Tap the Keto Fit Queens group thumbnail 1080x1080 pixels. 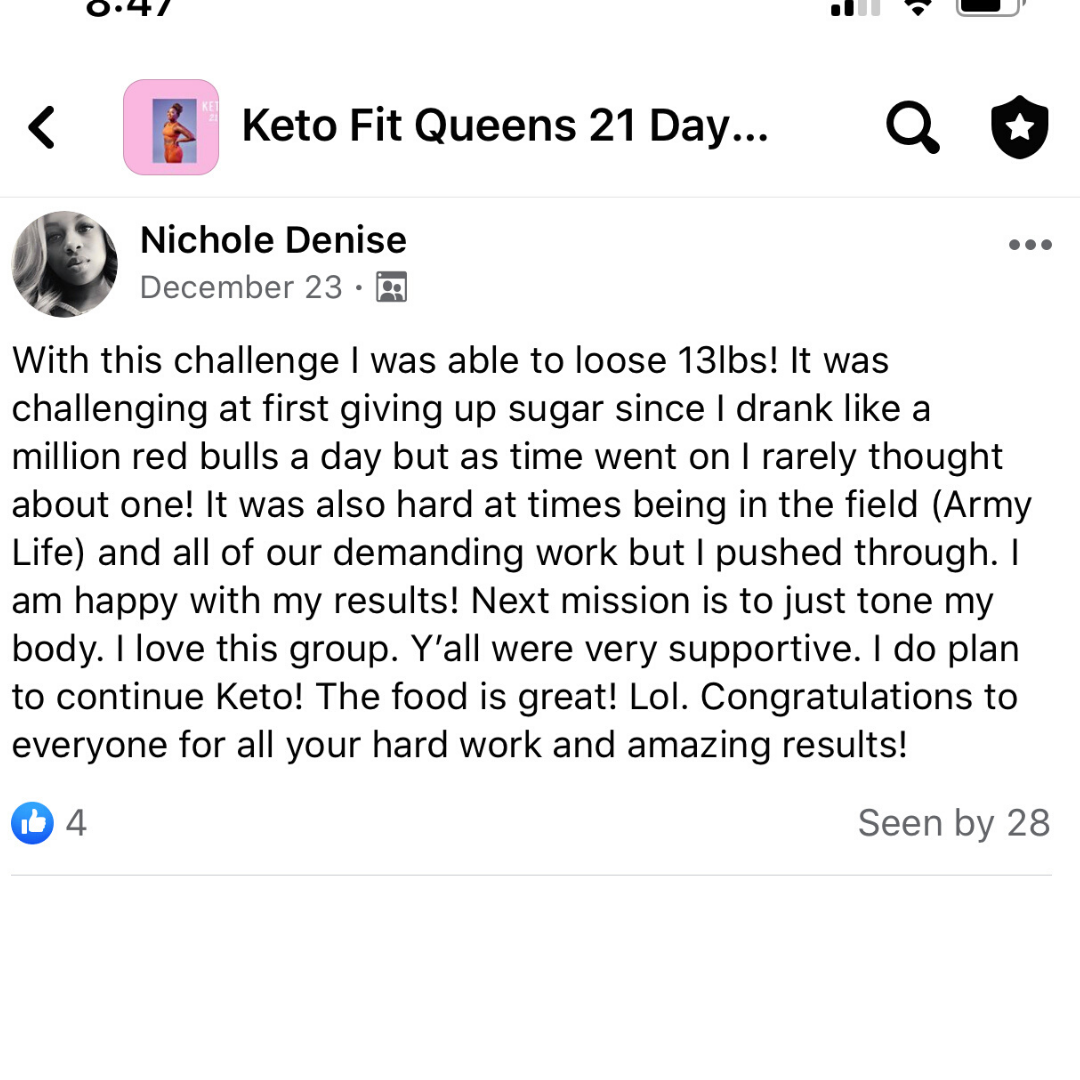[x=171, y=127]
